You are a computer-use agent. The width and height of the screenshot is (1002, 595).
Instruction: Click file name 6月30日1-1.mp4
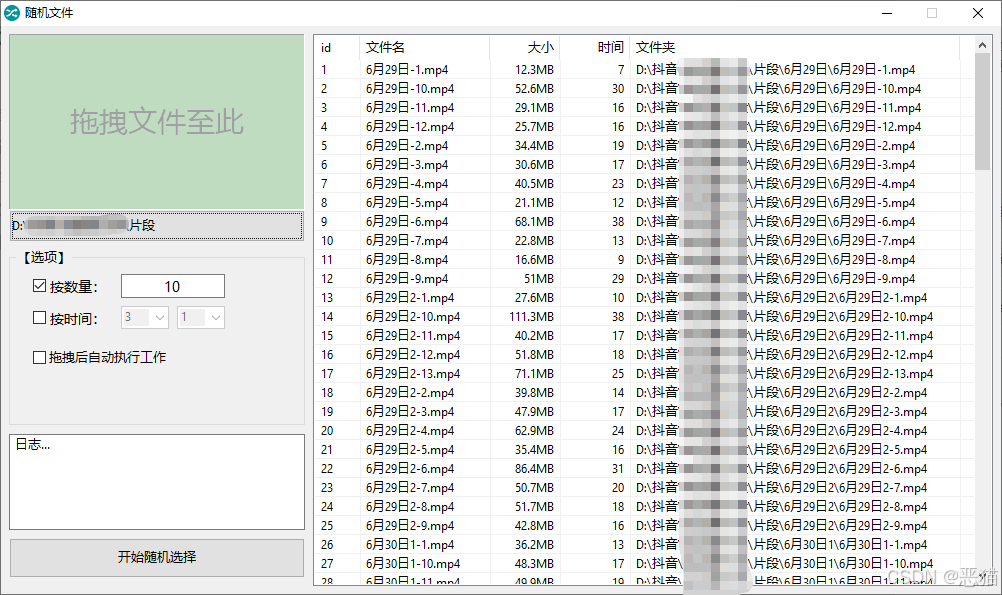coord(410,545)
